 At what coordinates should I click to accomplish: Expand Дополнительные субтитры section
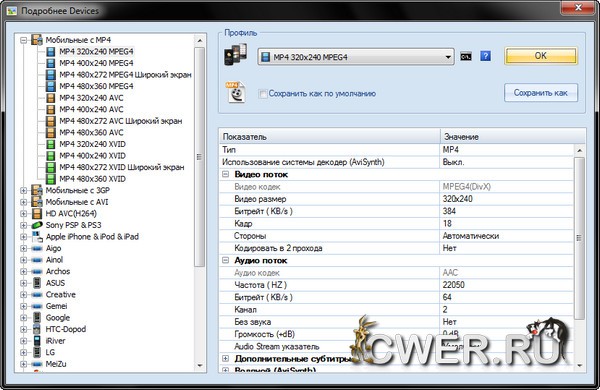(225, 359)
